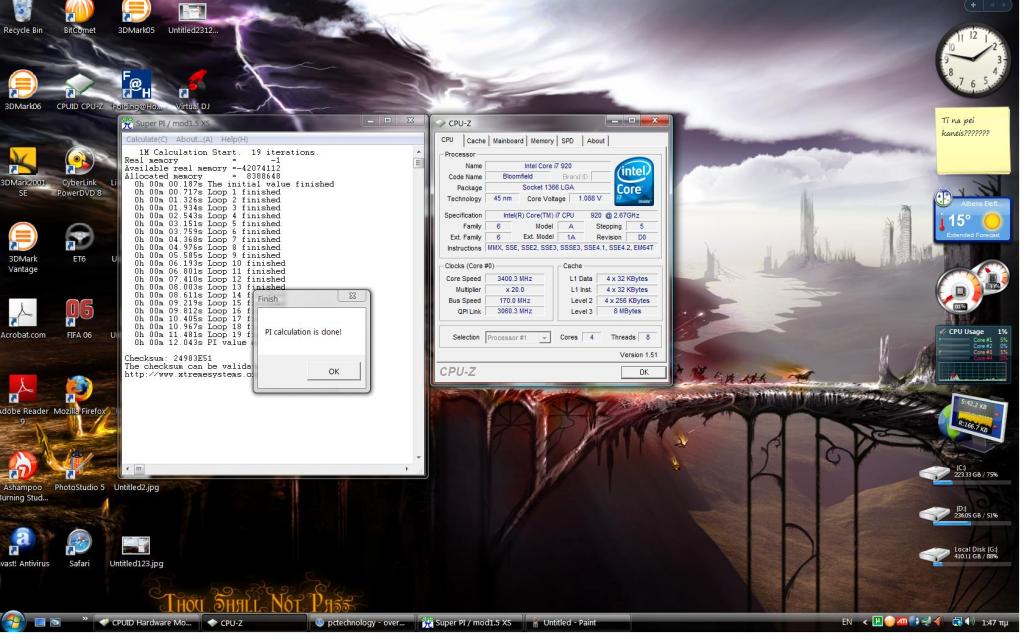Open the Help menu in Super PI

click(x=234, y=139)
